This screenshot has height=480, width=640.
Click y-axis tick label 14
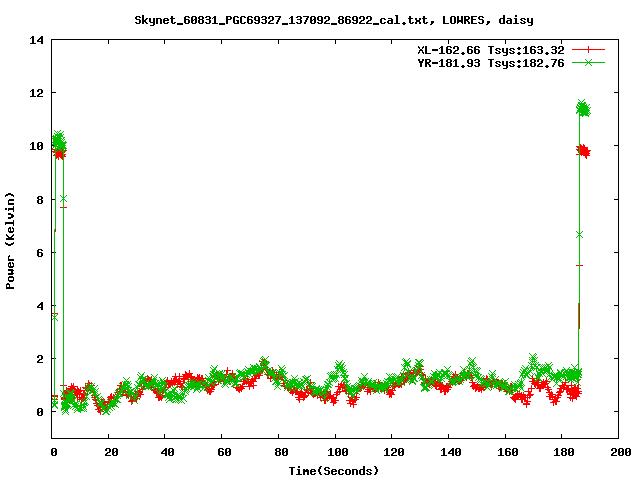point(36,40)
